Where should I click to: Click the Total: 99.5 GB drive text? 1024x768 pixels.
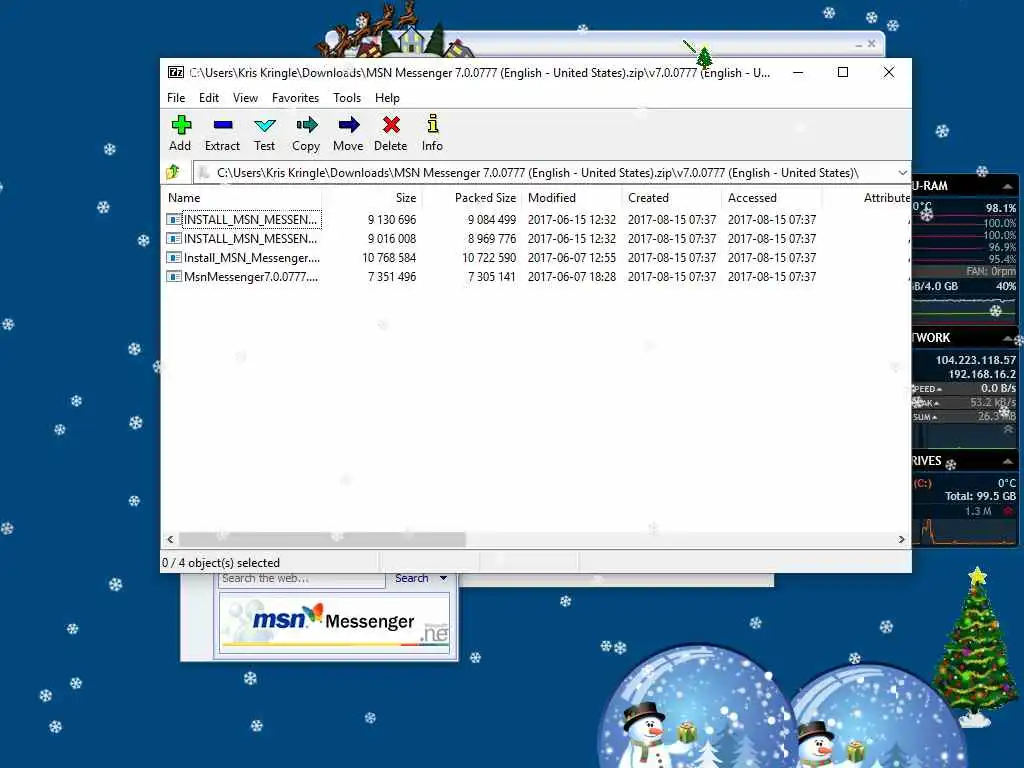(x=980, y=496)
